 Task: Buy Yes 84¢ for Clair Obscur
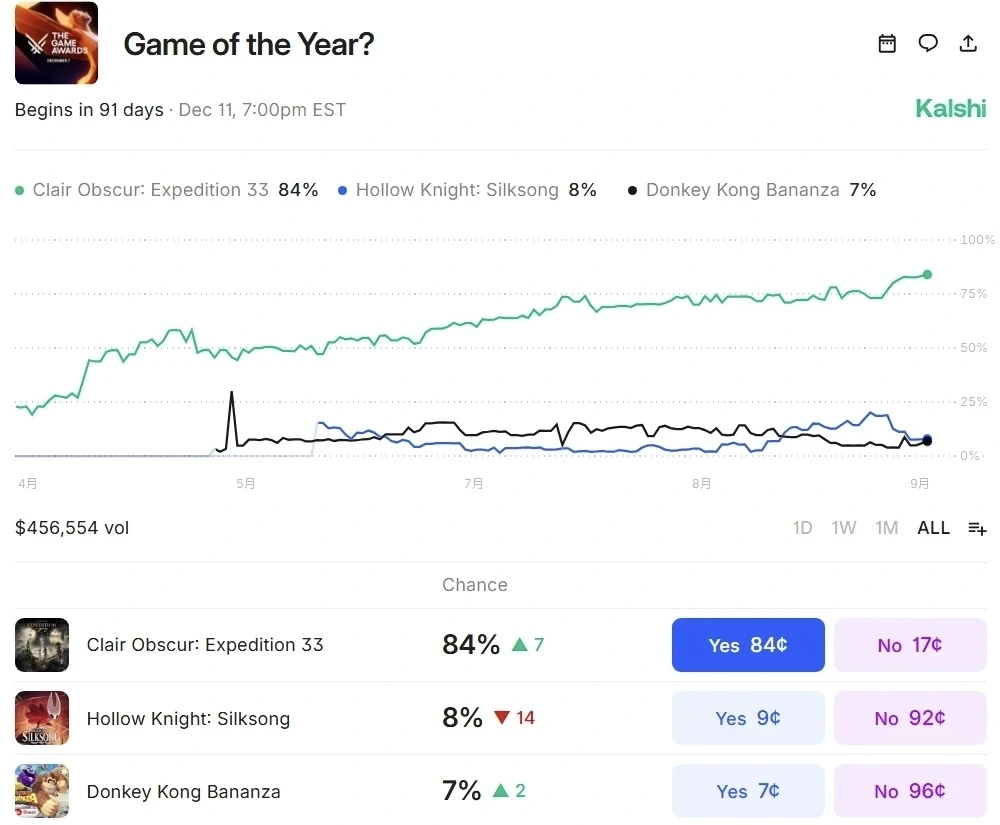pyautogui.click(x=748, y=645)
